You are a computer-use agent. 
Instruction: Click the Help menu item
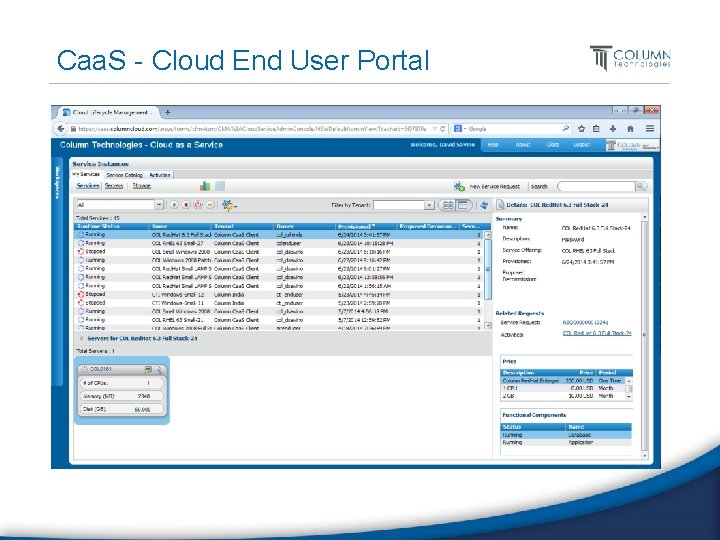493,145
